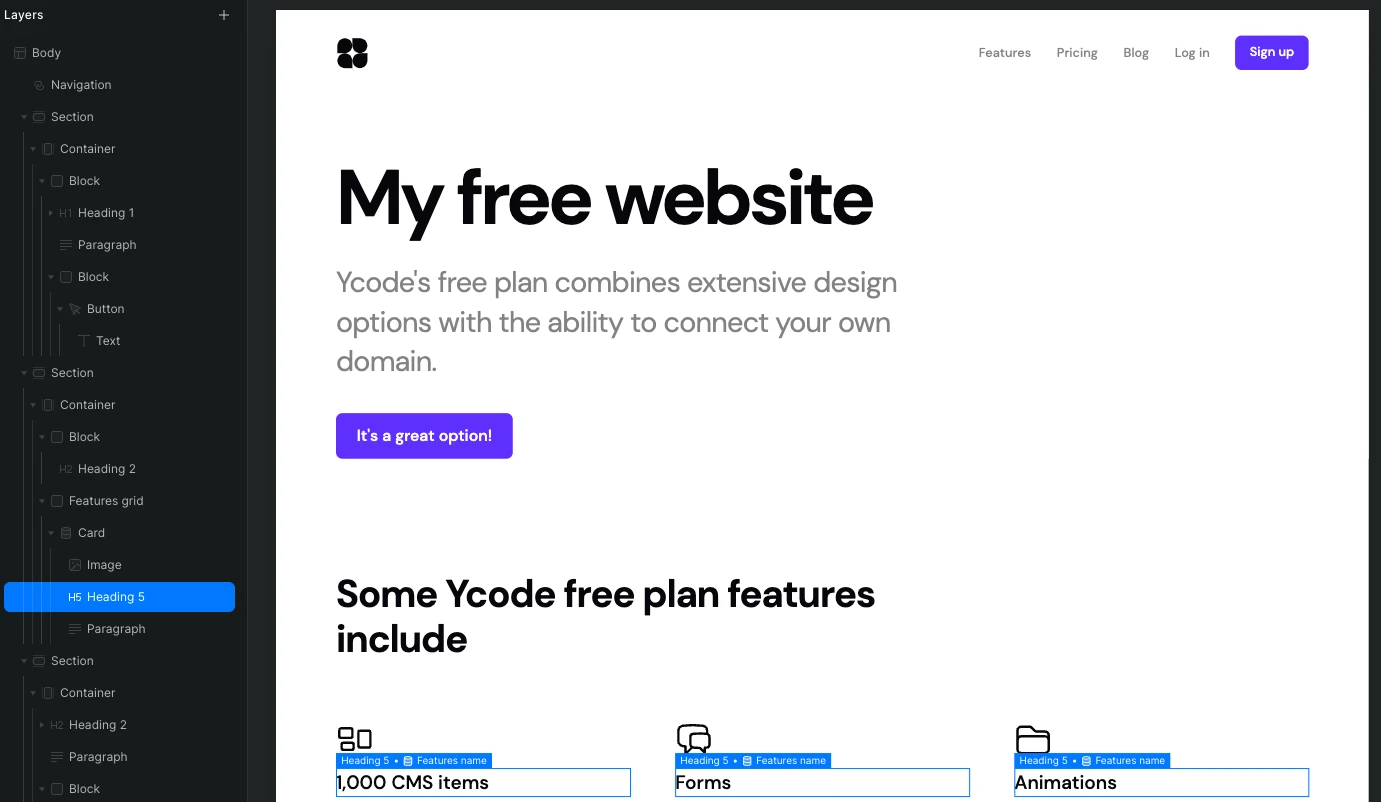This screenshot has height=802, width=1381.
Task: Click the Ycode site logo on canvas
Action: [x=352, y=53]
